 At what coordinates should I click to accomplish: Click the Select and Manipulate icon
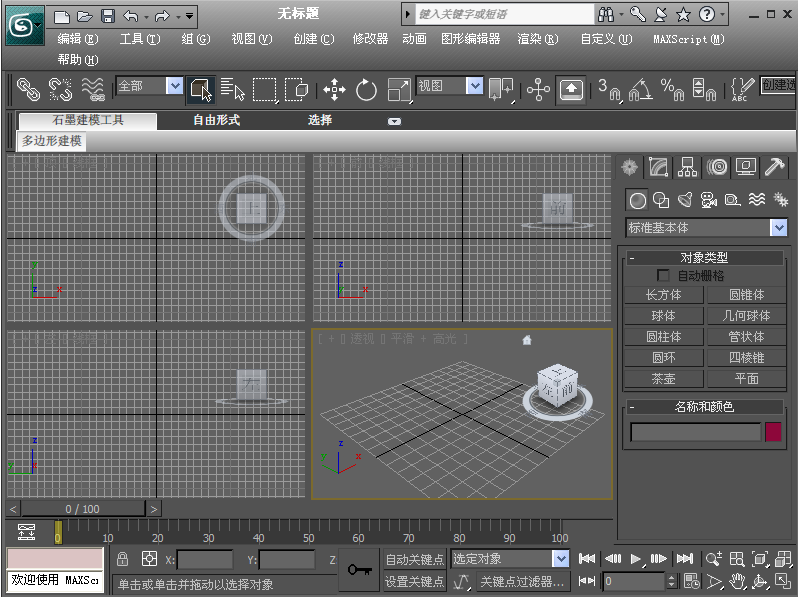pos(538,90)
